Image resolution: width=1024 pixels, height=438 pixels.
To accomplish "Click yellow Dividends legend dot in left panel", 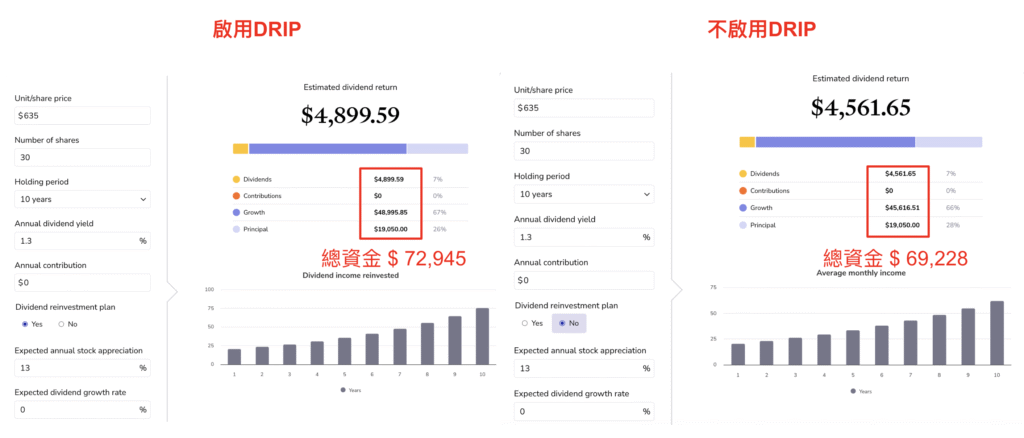I will [x=237, y=179].
